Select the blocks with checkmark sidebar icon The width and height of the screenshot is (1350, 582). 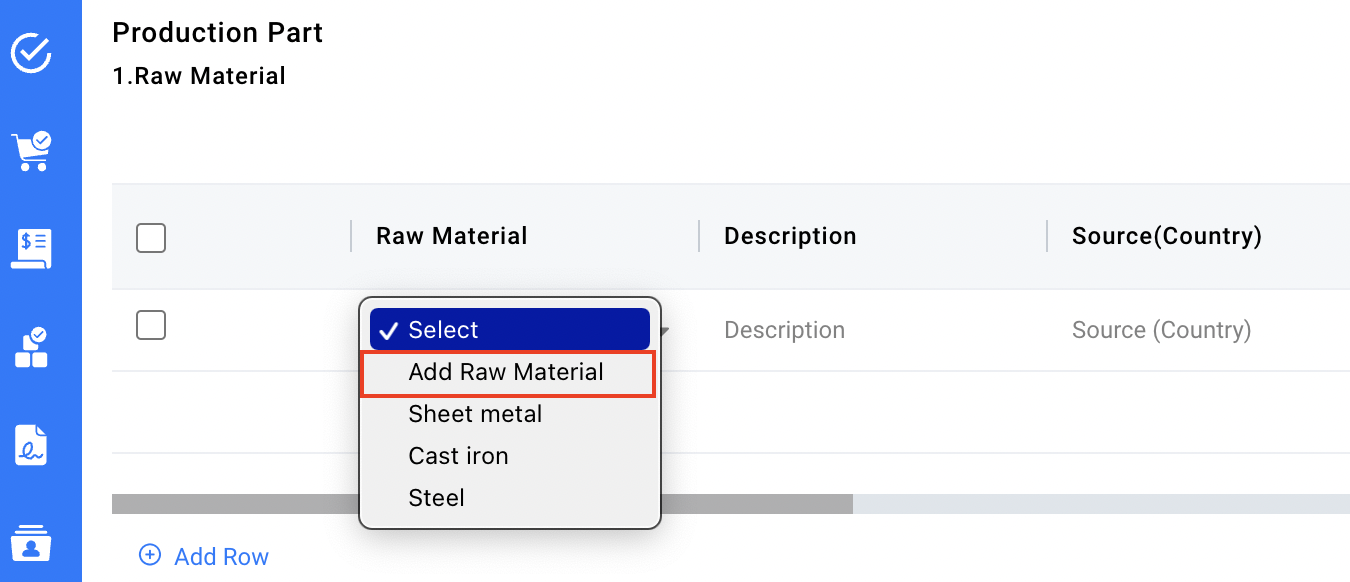coord(31,347)
